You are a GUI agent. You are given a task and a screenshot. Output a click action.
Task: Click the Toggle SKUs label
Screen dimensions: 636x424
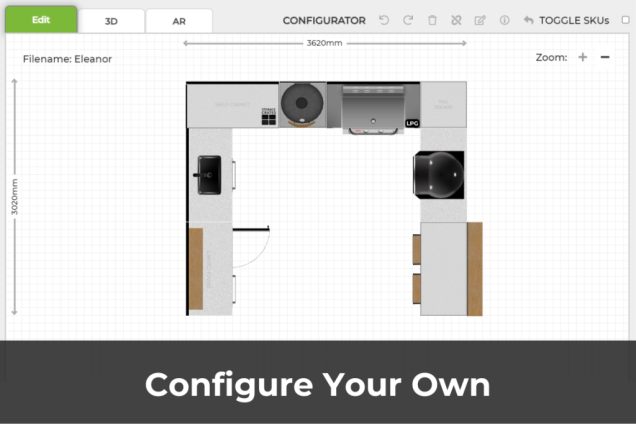[573, 20]
